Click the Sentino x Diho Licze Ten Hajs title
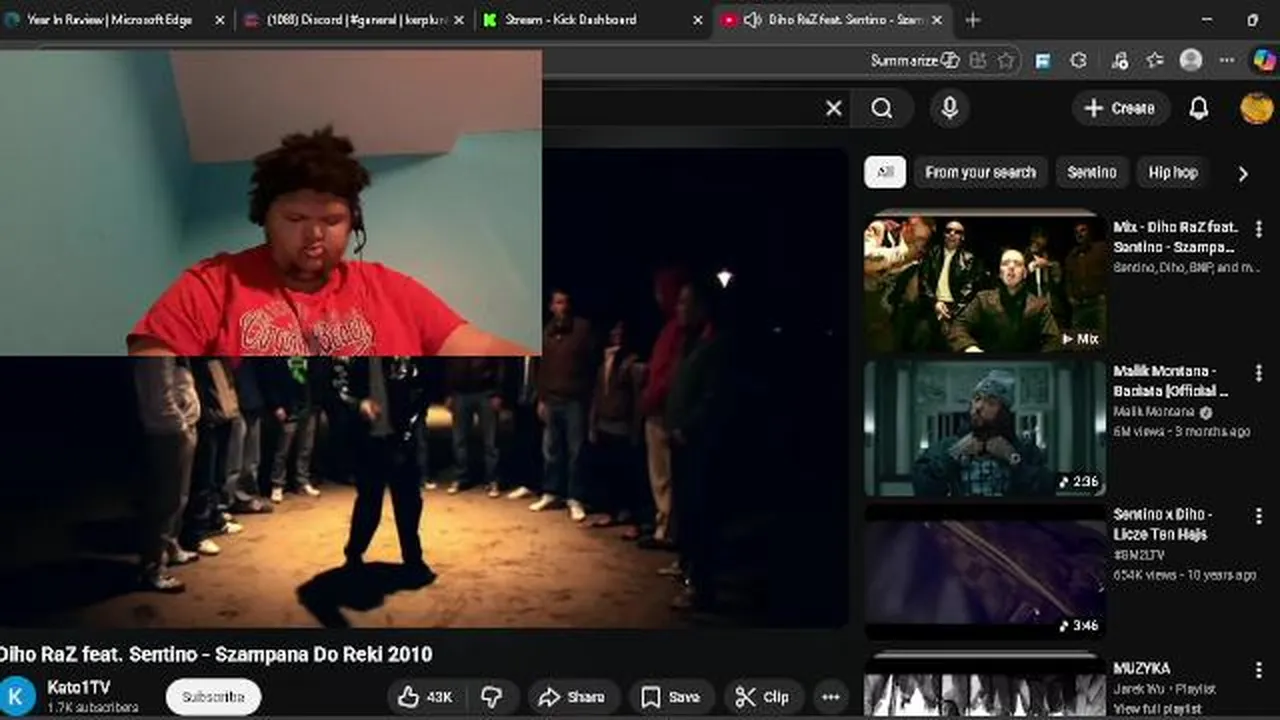Screen dimensions: 1280x720 1162,524
